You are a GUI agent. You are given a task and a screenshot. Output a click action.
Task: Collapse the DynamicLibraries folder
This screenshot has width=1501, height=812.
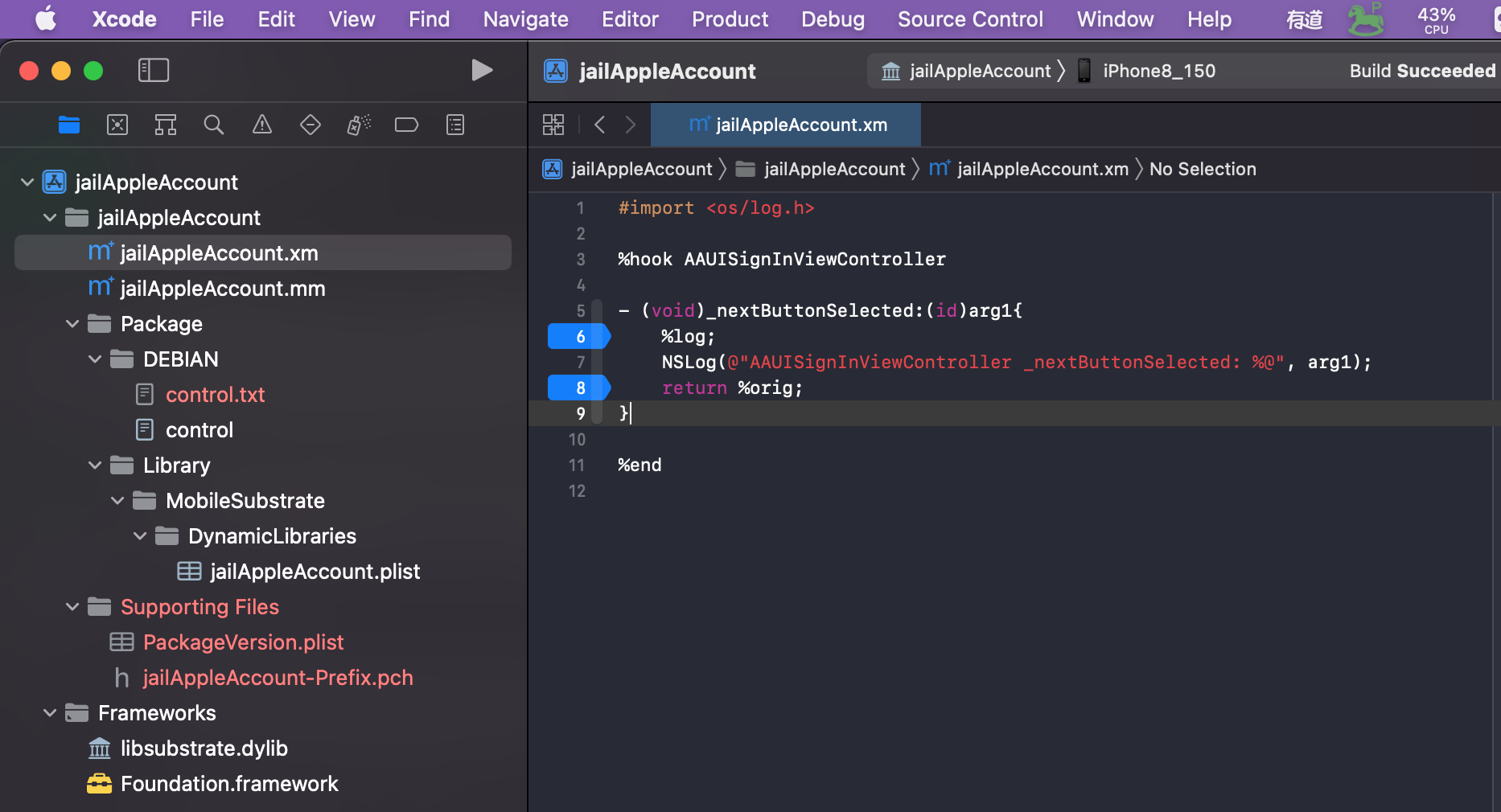pyautogui.click(x=140, y=536)
